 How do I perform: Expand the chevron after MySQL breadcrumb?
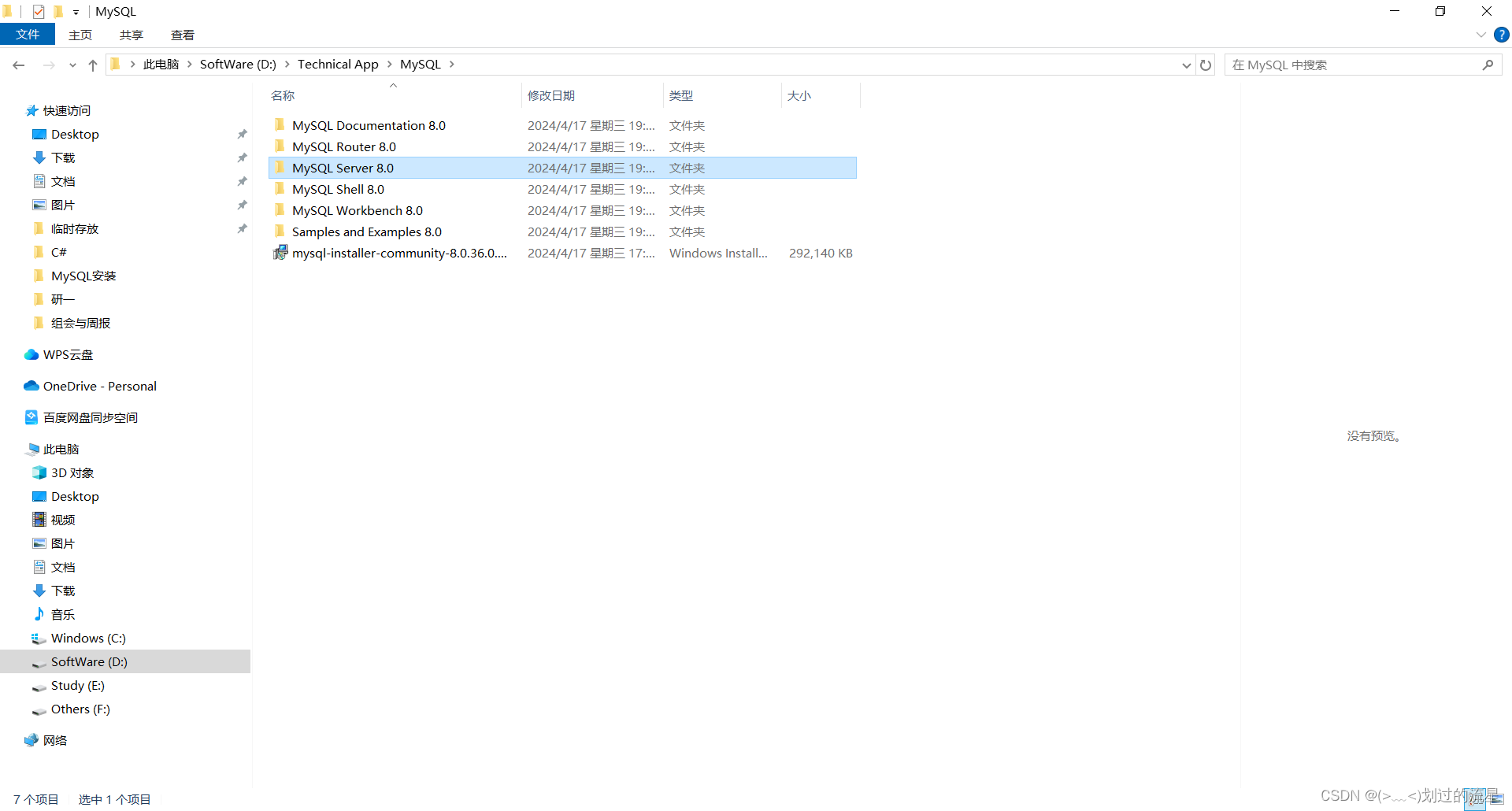tap(452, 65)
